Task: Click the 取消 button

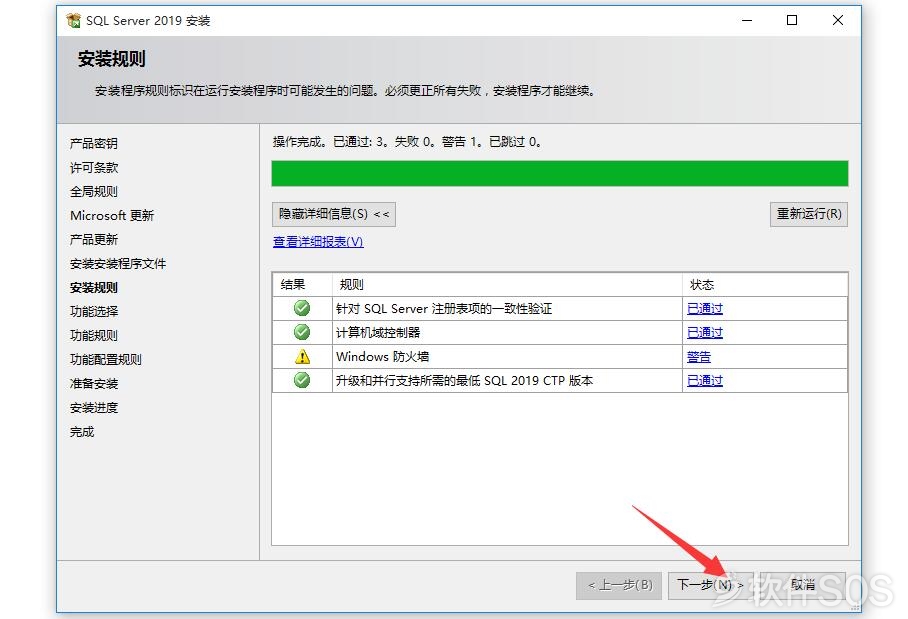Action: pos(803,585)
